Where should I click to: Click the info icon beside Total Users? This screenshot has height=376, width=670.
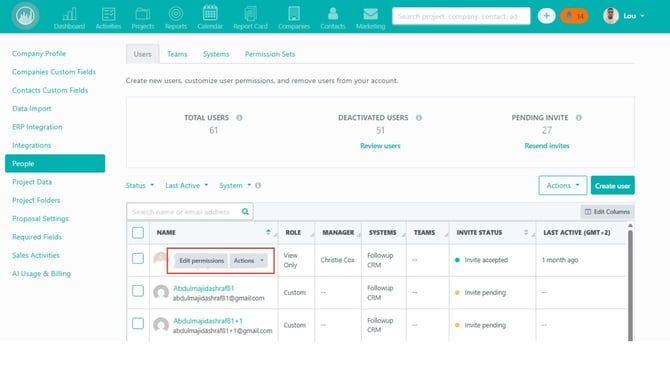click(x=239, y=118)
